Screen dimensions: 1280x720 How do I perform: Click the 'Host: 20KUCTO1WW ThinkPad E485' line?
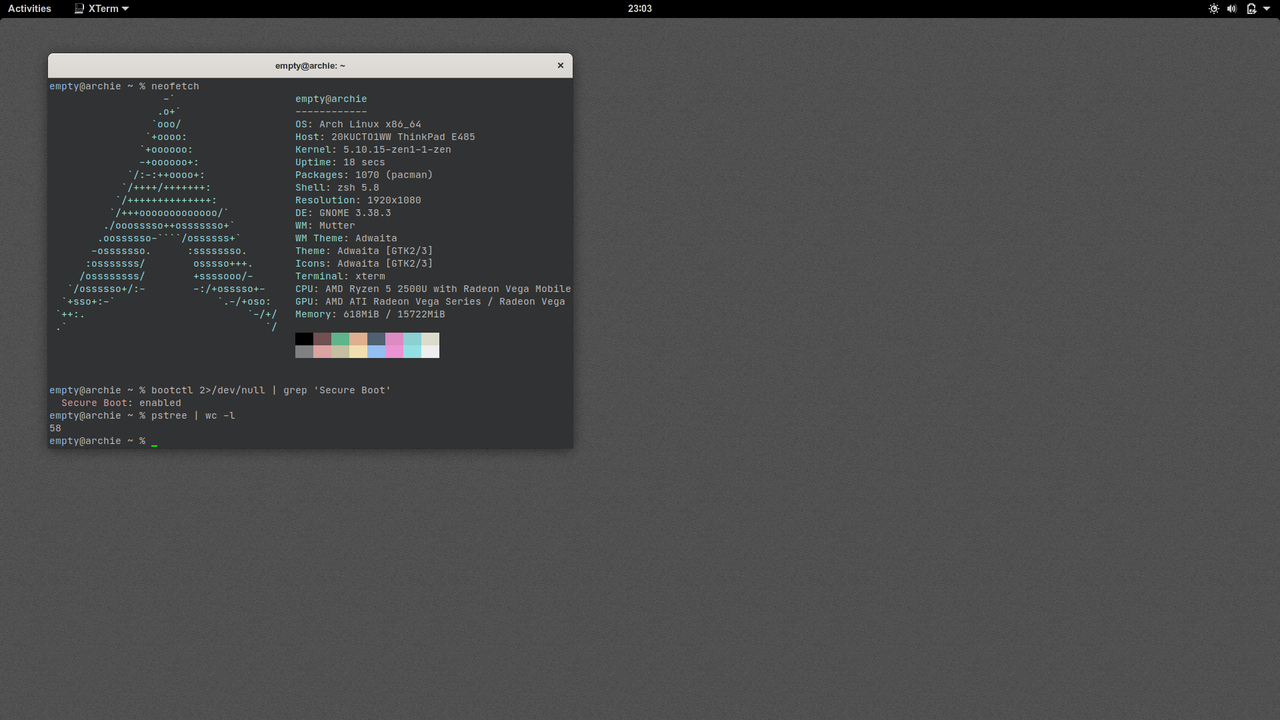click(385, 137)
